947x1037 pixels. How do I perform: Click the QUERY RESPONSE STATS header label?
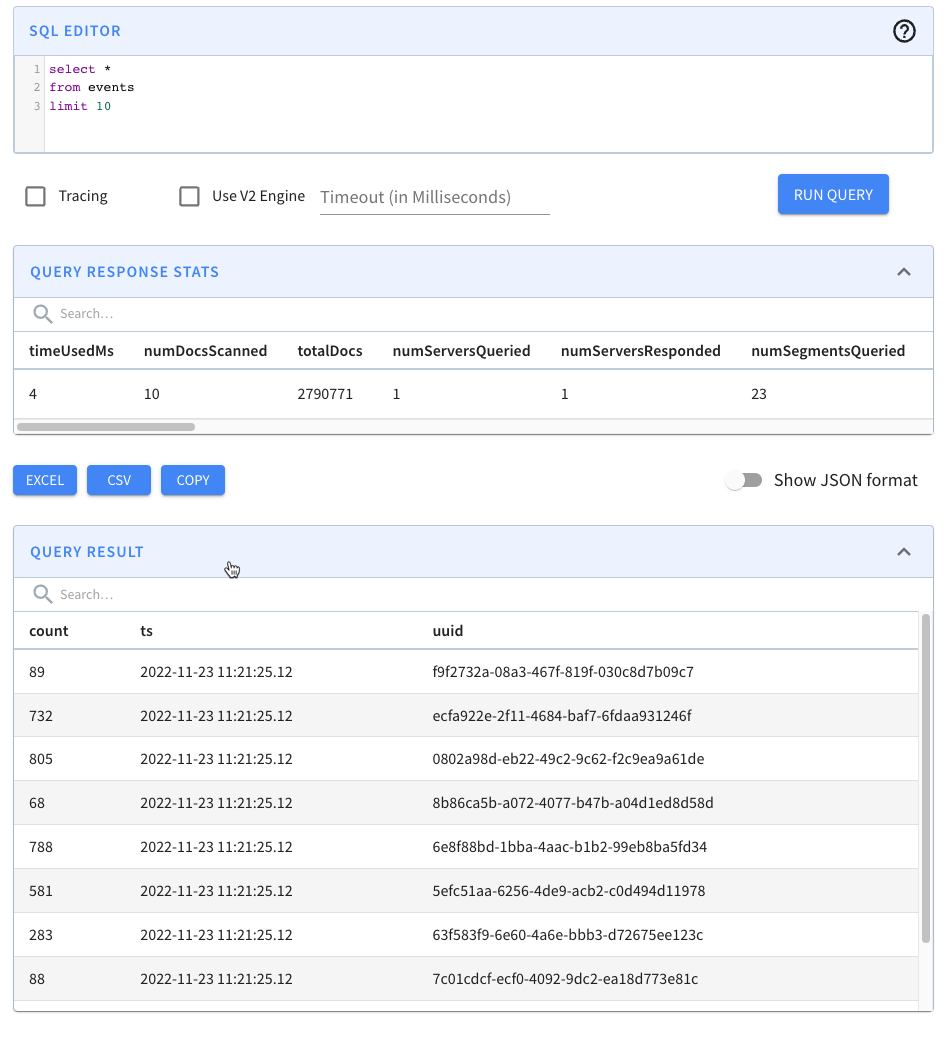[x=124, y=271]
